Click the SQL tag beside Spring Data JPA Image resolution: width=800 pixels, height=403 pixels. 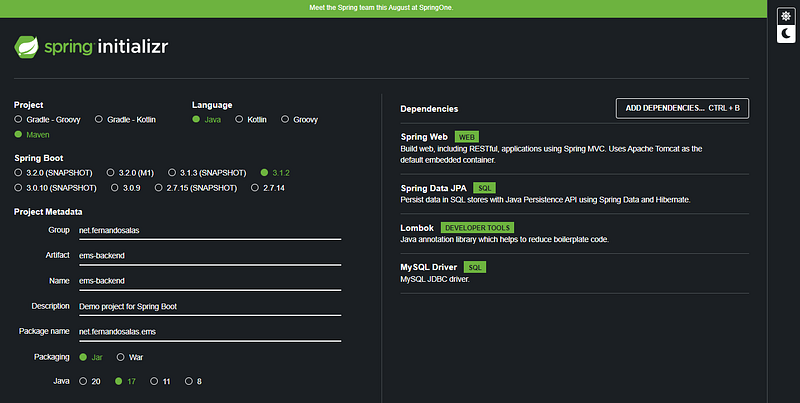[484, 188]
